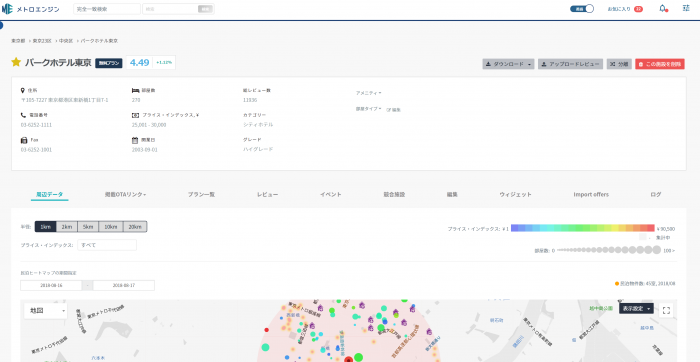Viewport: 700px width, 362px height.
Task: Switch to the レビュー tab
Action: coord(267,195)
